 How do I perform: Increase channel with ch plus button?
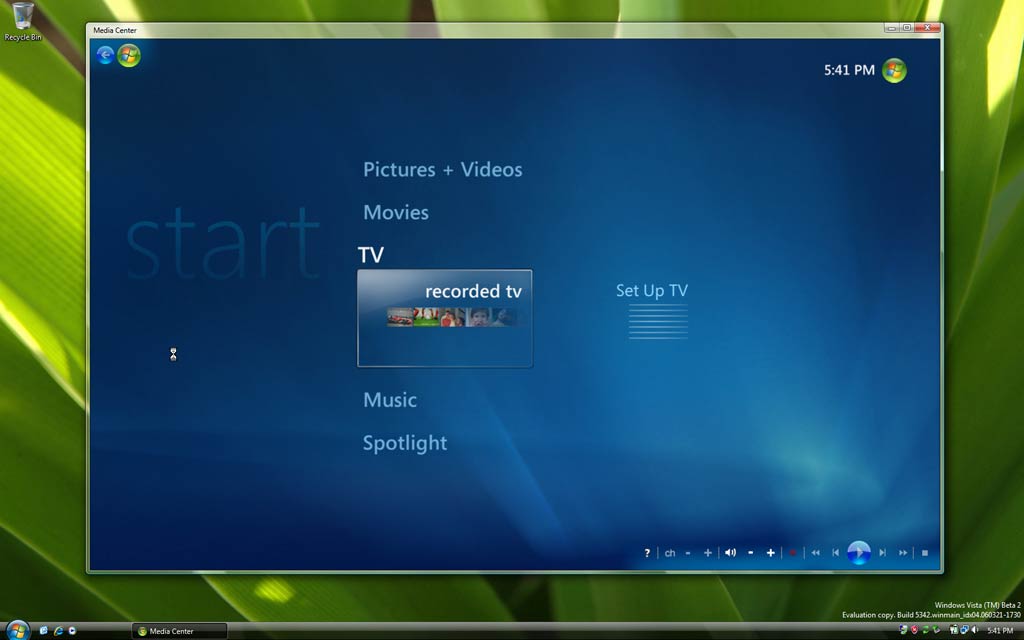click(x=708, y=553)
